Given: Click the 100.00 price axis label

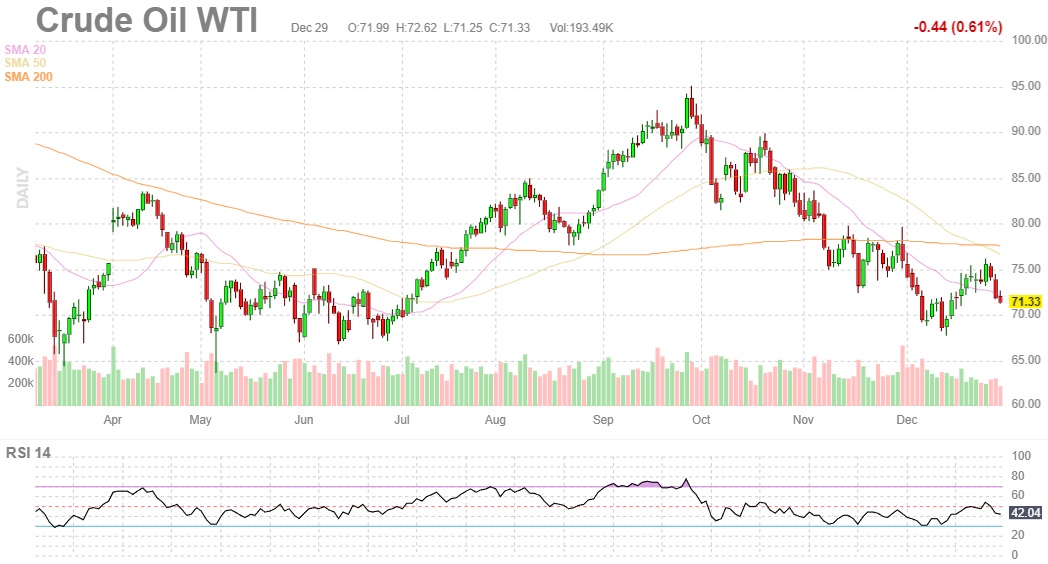Looking at the screenshot, I should 1029,40.
